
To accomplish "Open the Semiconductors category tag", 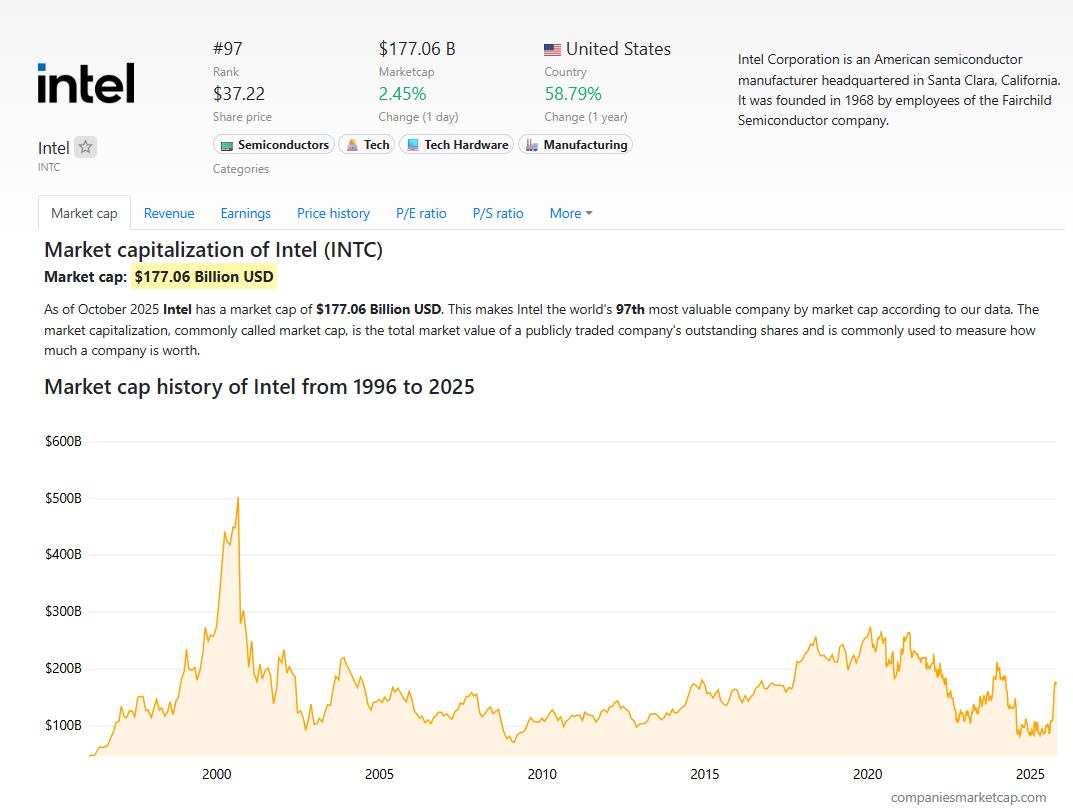I will point(275,145).
